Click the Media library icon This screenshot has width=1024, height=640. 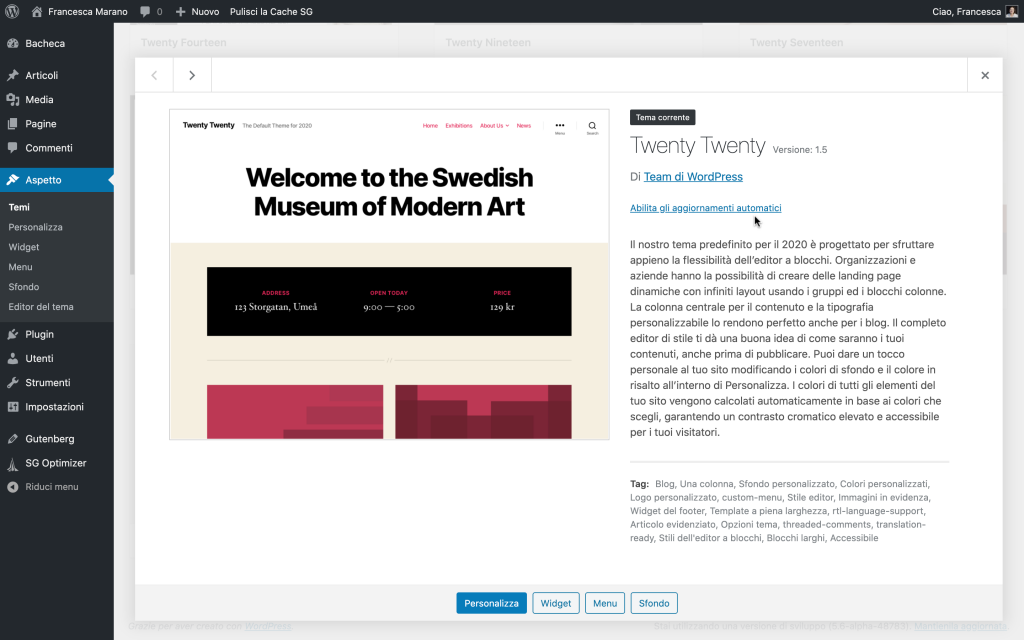coord(12,99)
